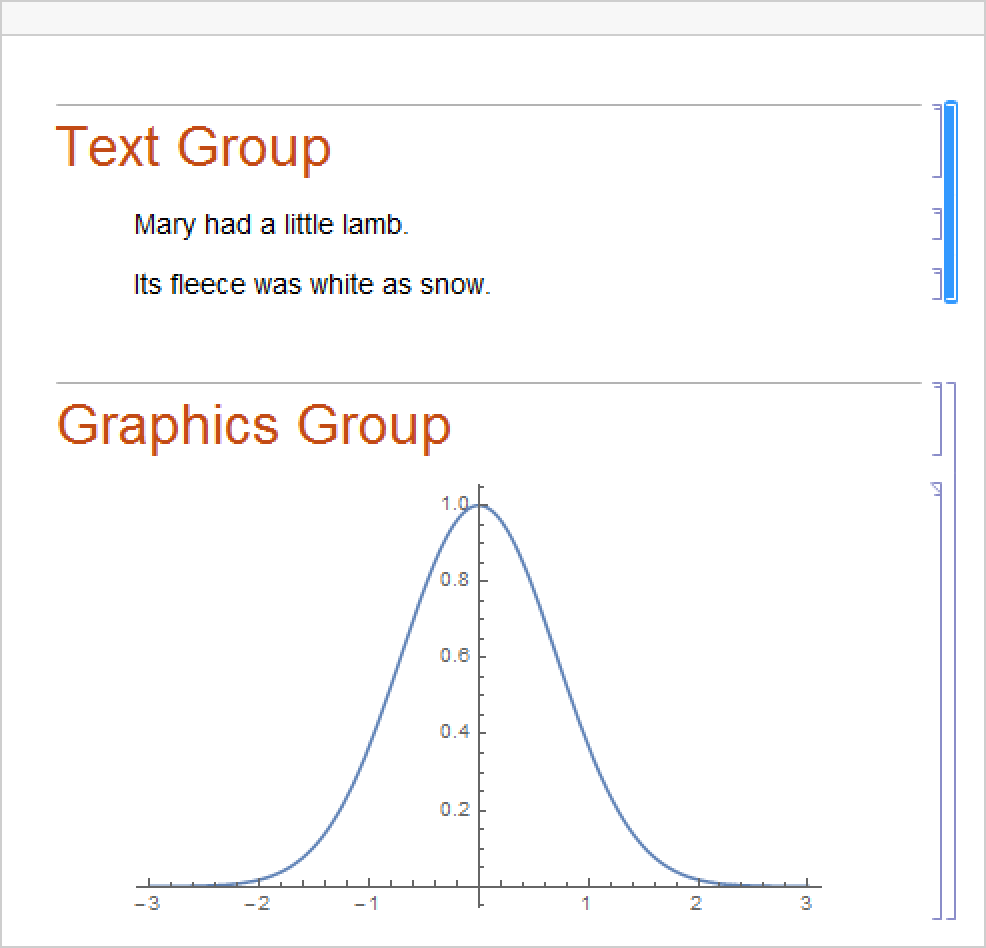Select the Text Group title cell bracket
The height and width of the screenshot is (948, 986).
point(938,140)
